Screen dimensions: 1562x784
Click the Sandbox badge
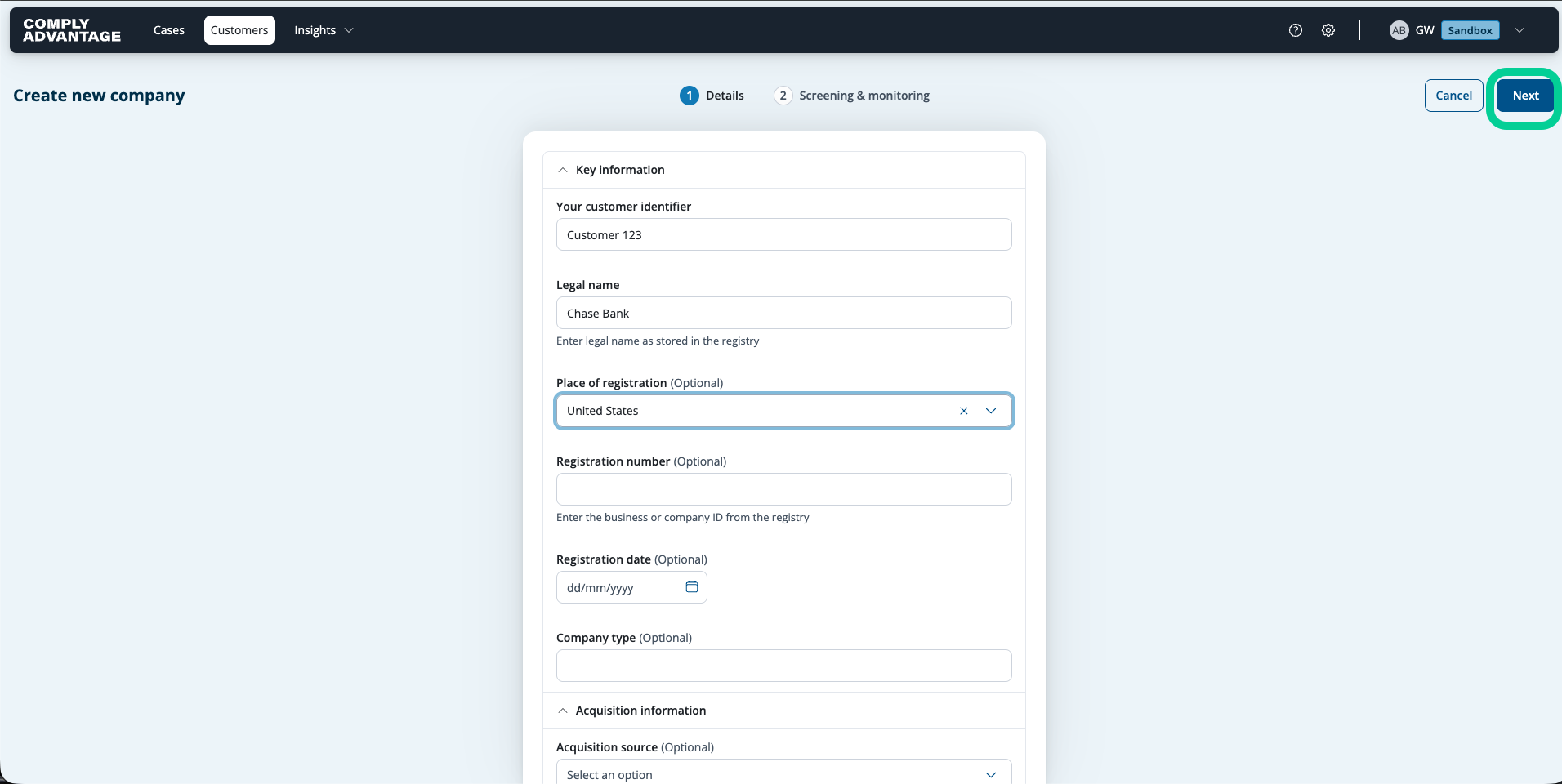pos(1471,30)
